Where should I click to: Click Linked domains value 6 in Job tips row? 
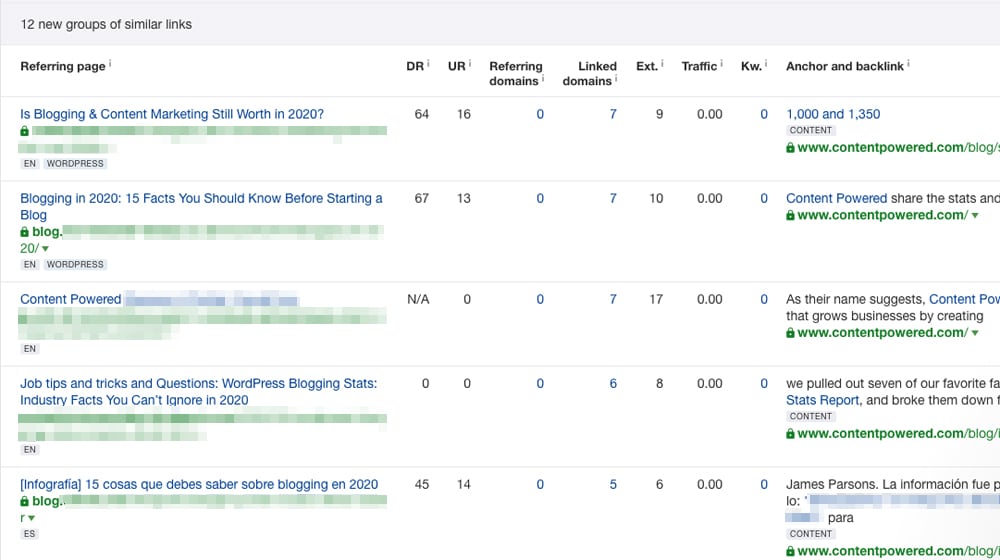pos(613,383)
